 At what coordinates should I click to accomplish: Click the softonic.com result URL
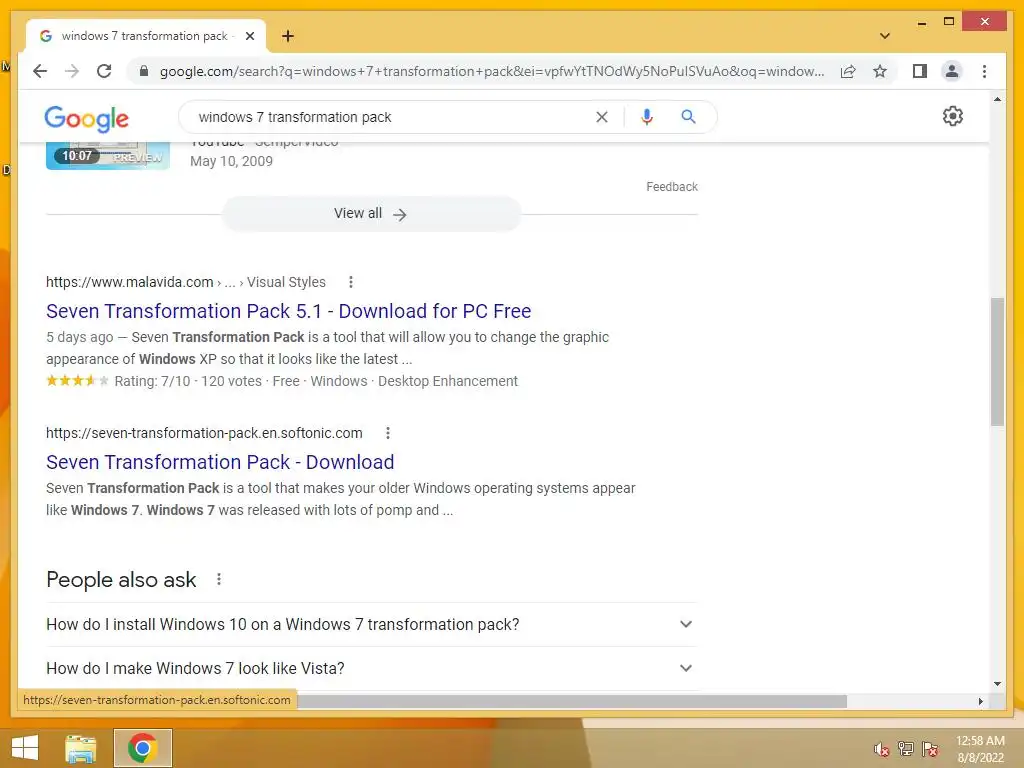pos(204,433)
